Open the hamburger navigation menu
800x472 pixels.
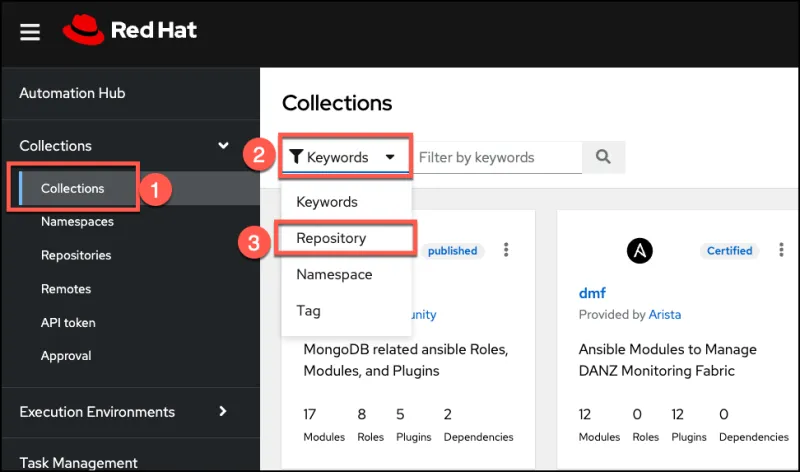point(30,32)
